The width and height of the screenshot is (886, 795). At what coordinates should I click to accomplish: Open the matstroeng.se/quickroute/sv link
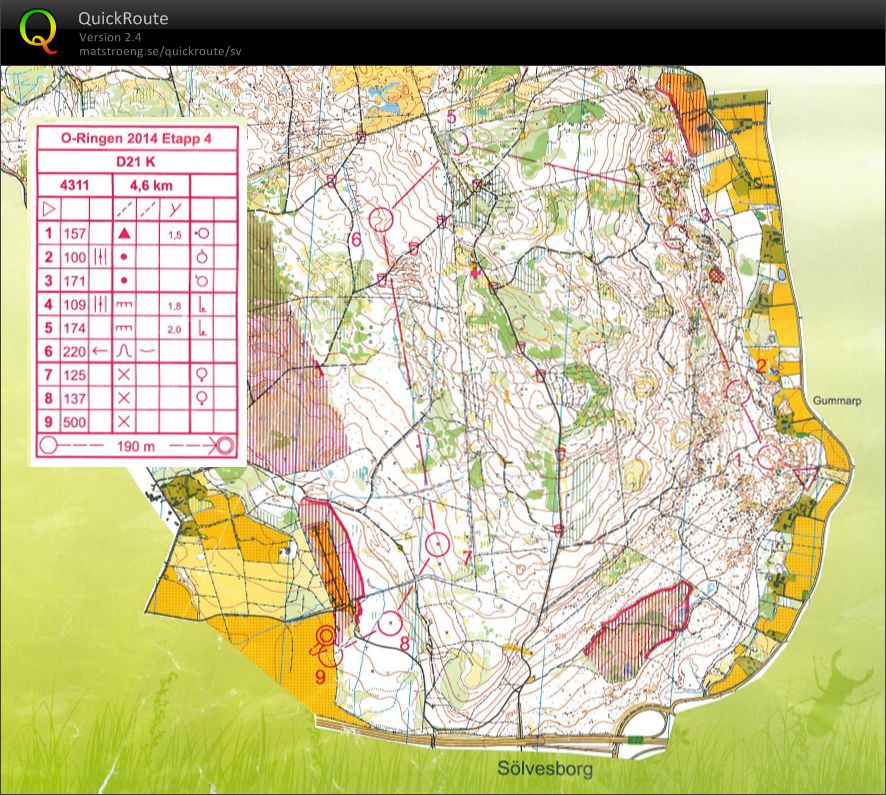click(160, 51)
